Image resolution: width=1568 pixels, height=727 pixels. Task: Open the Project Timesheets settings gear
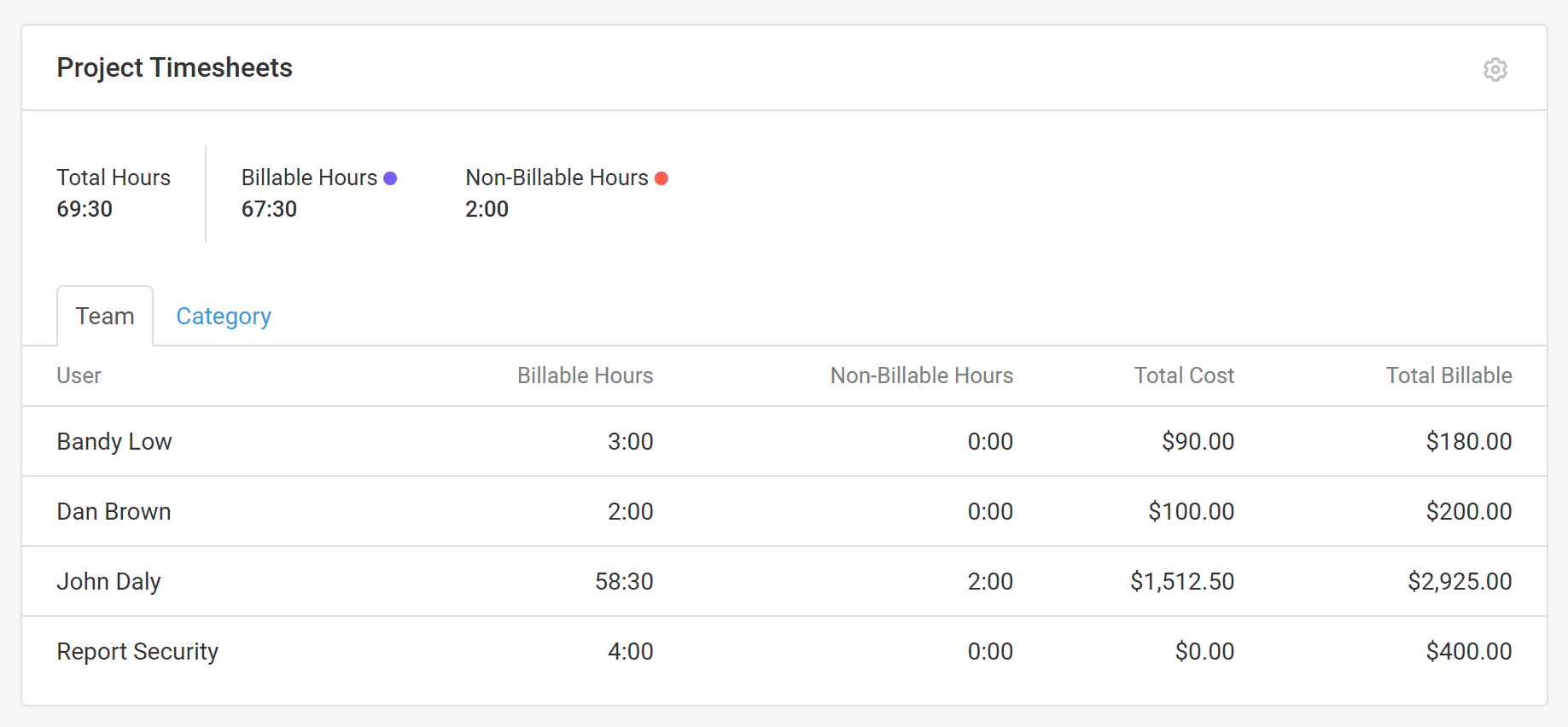[x=1495, y=69]
